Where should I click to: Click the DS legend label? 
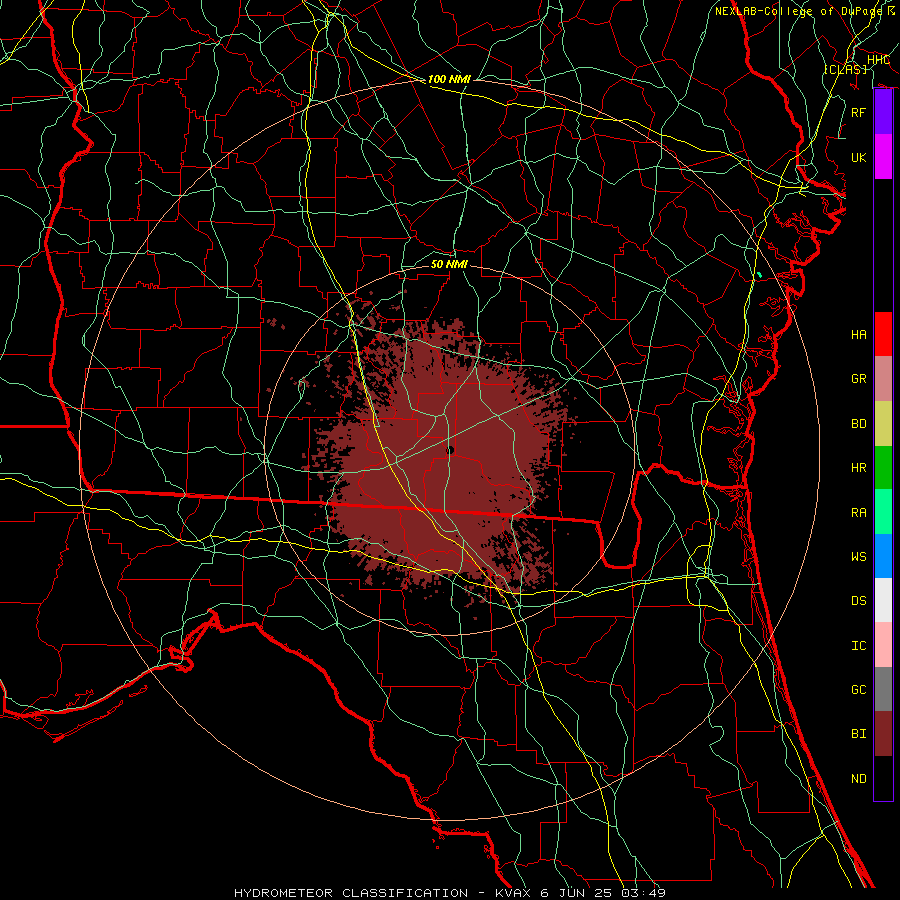[x=859, y=600]
